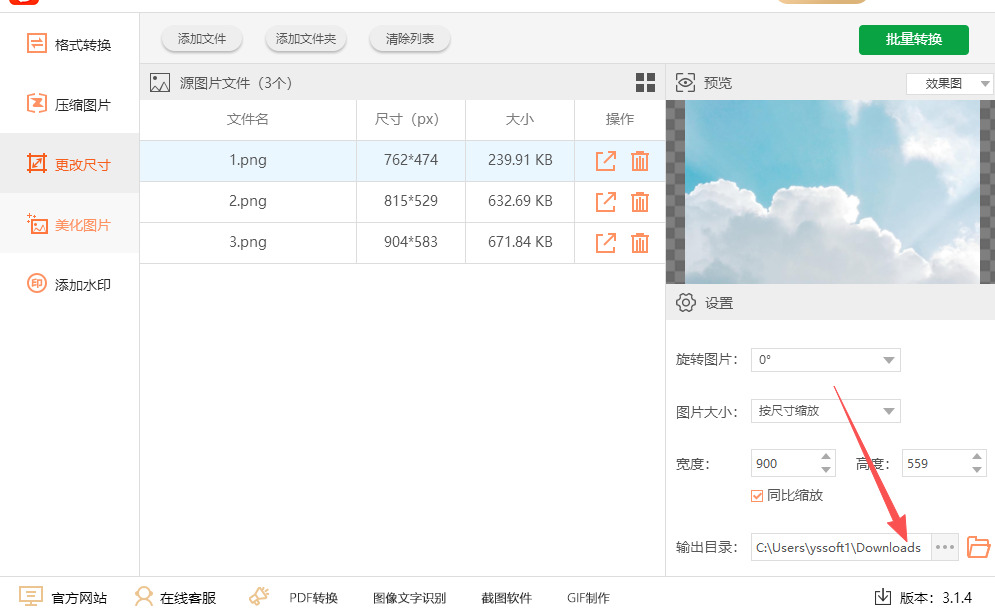
Task: Click the 添加文件 button
Action: [201, 39]
